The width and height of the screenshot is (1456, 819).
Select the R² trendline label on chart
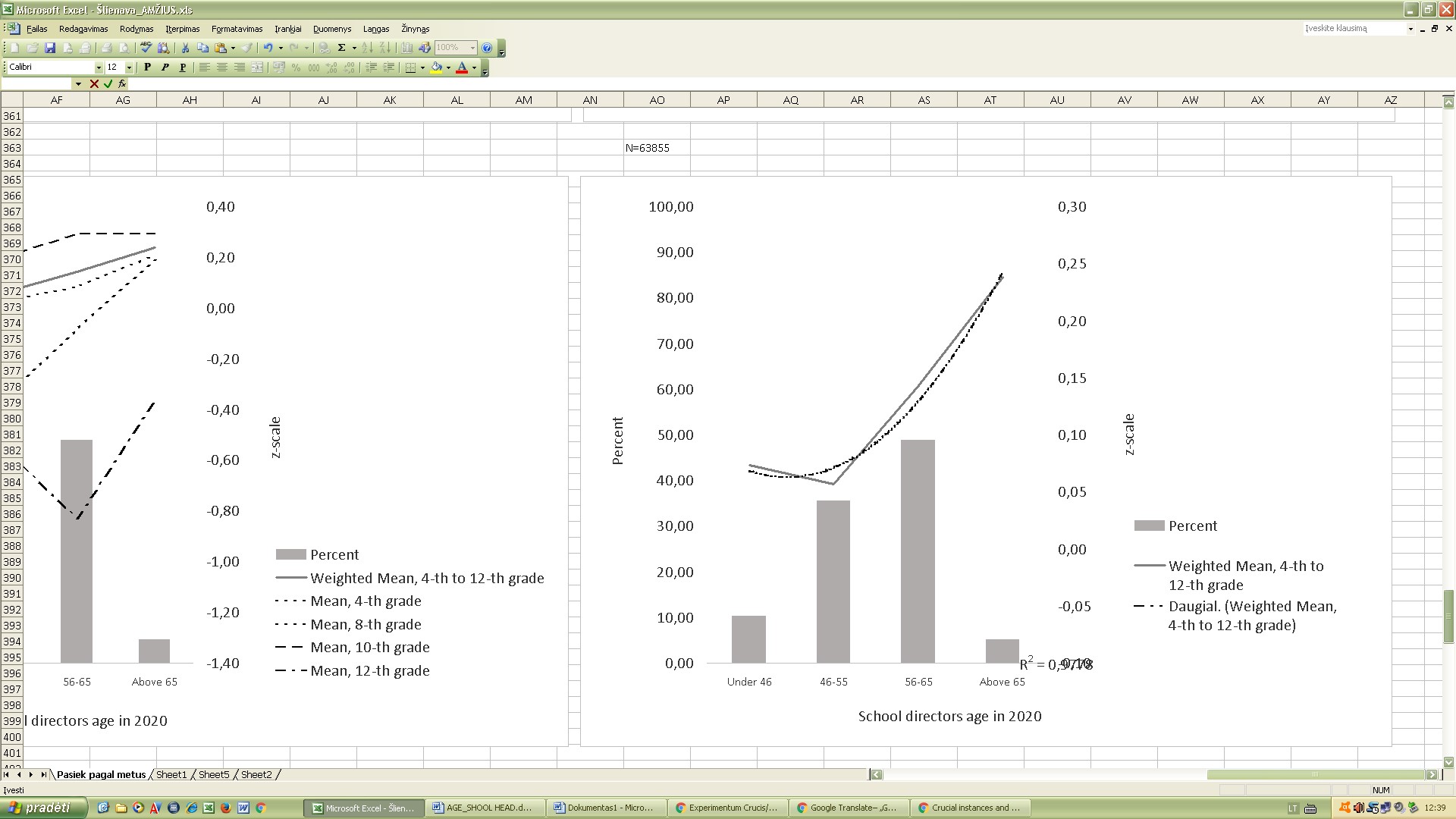[1056, 664]
